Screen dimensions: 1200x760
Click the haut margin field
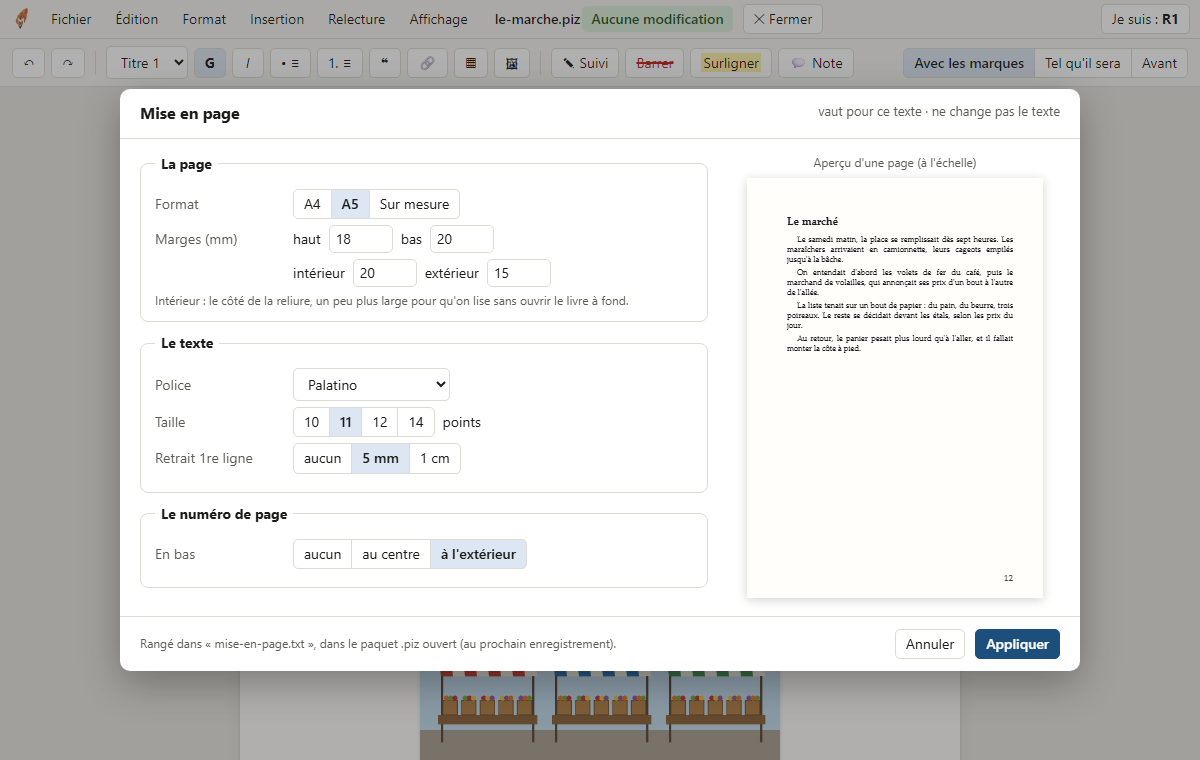click(361, 239)
